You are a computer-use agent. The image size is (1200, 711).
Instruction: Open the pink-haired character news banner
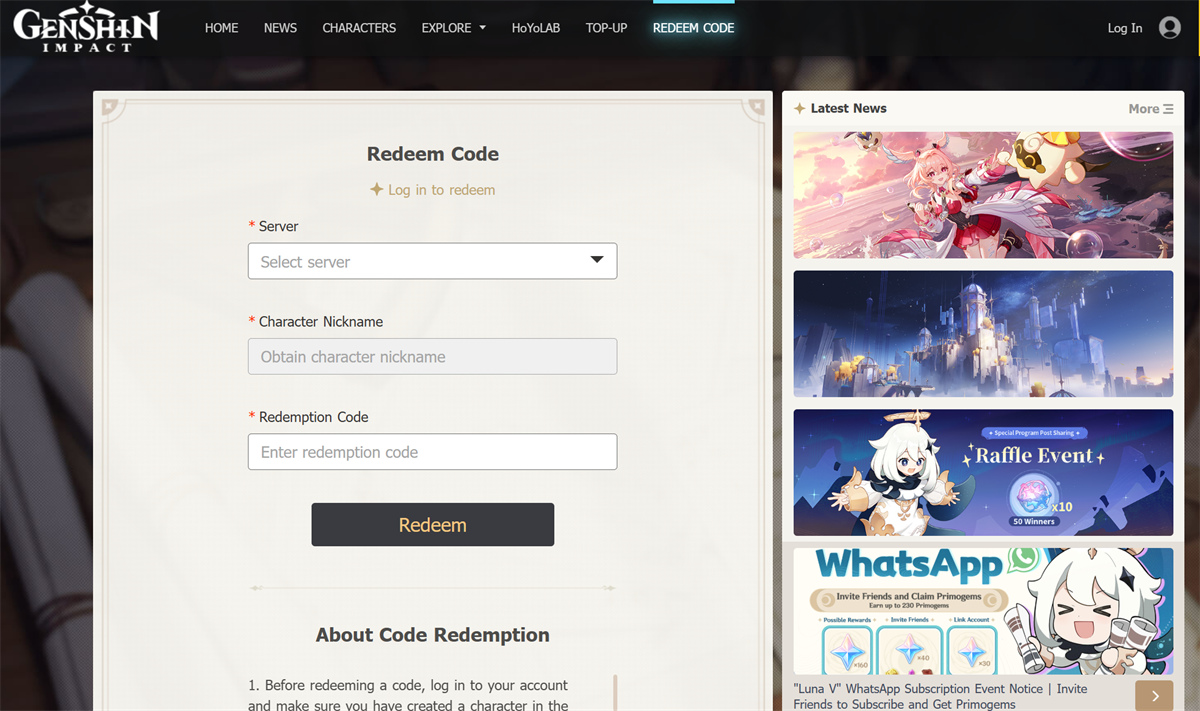point(983,195)
